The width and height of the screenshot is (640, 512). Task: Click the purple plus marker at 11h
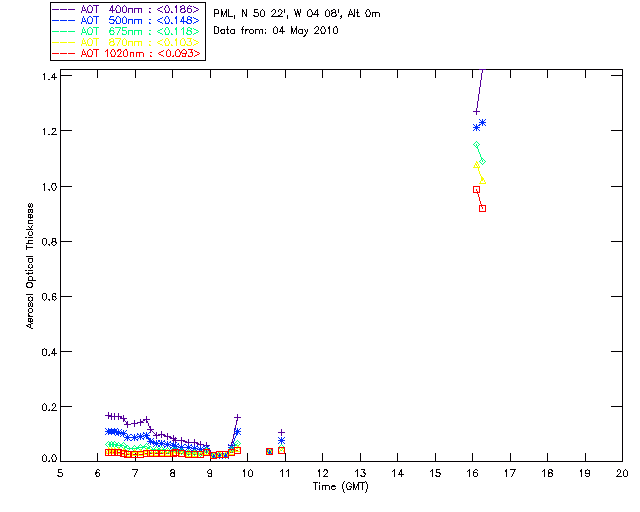pyautogui.click(x=281, y=432)
